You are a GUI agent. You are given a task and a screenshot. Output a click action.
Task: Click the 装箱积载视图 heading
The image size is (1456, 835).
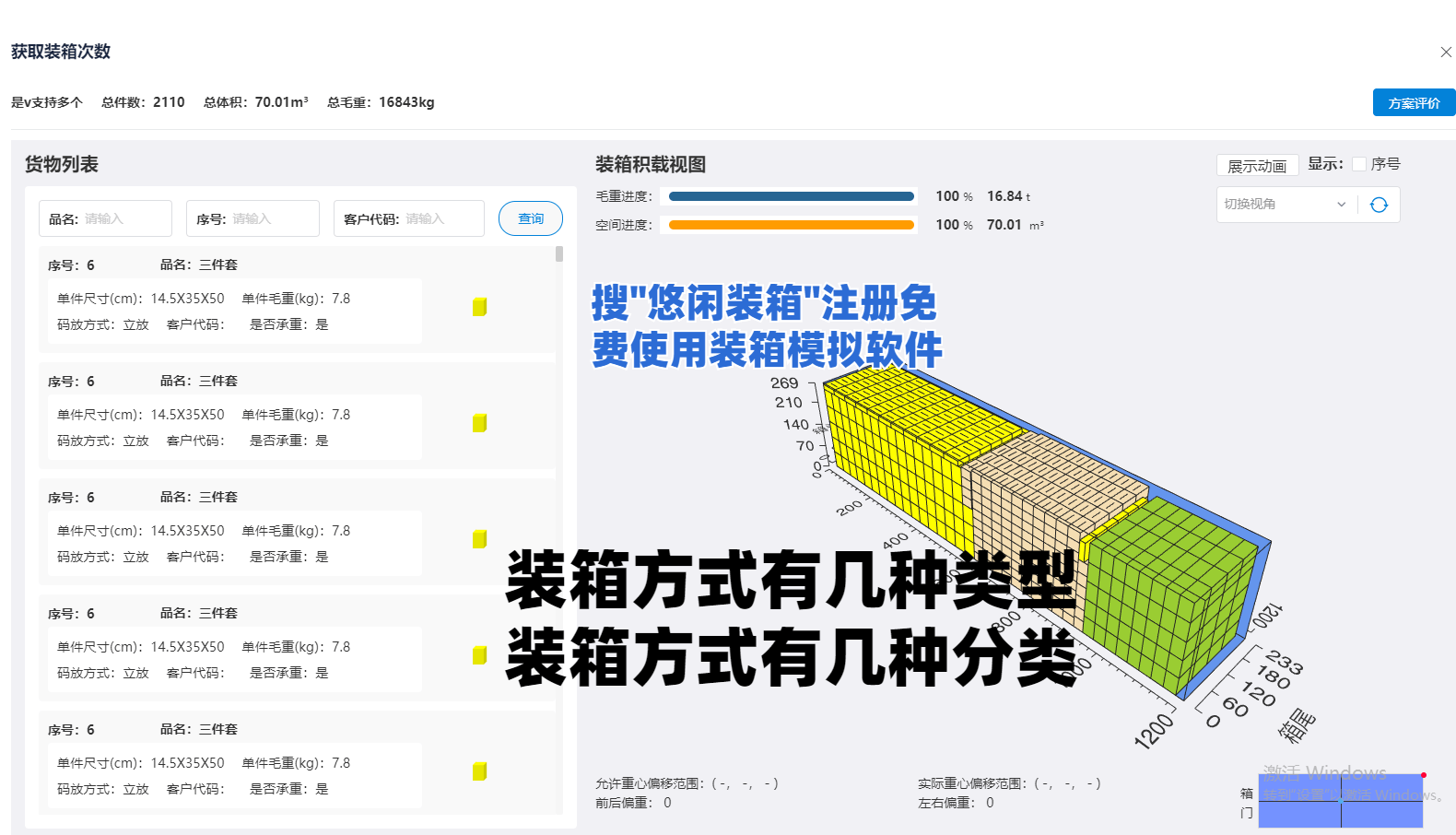pos(651,164)
